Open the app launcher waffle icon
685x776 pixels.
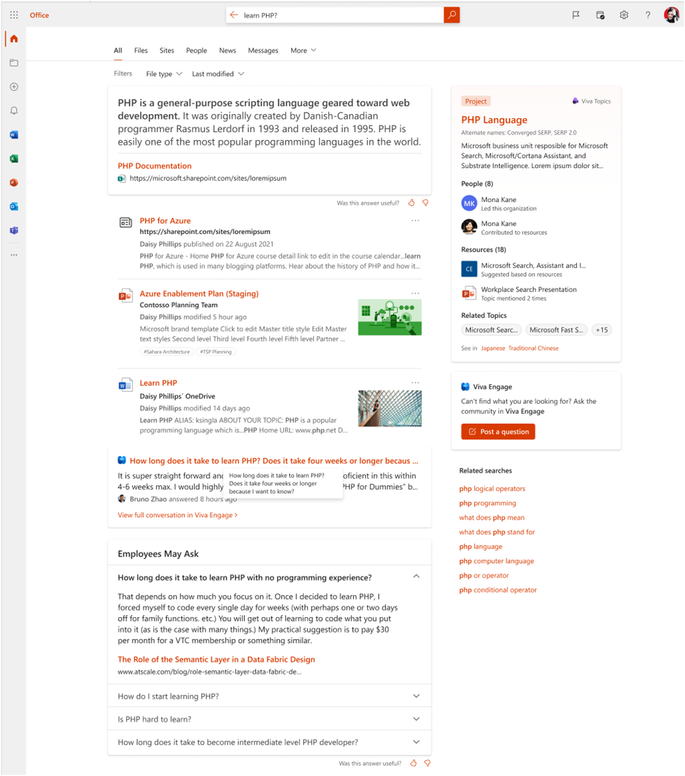click(14, 15)
